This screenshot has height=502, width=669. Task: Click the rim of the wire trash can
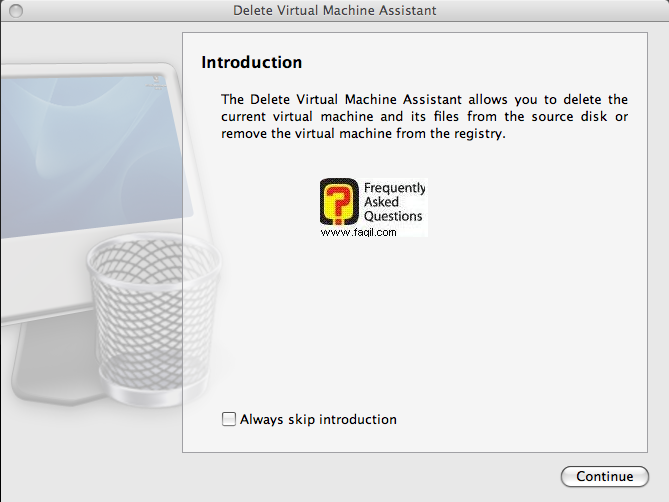154,252
